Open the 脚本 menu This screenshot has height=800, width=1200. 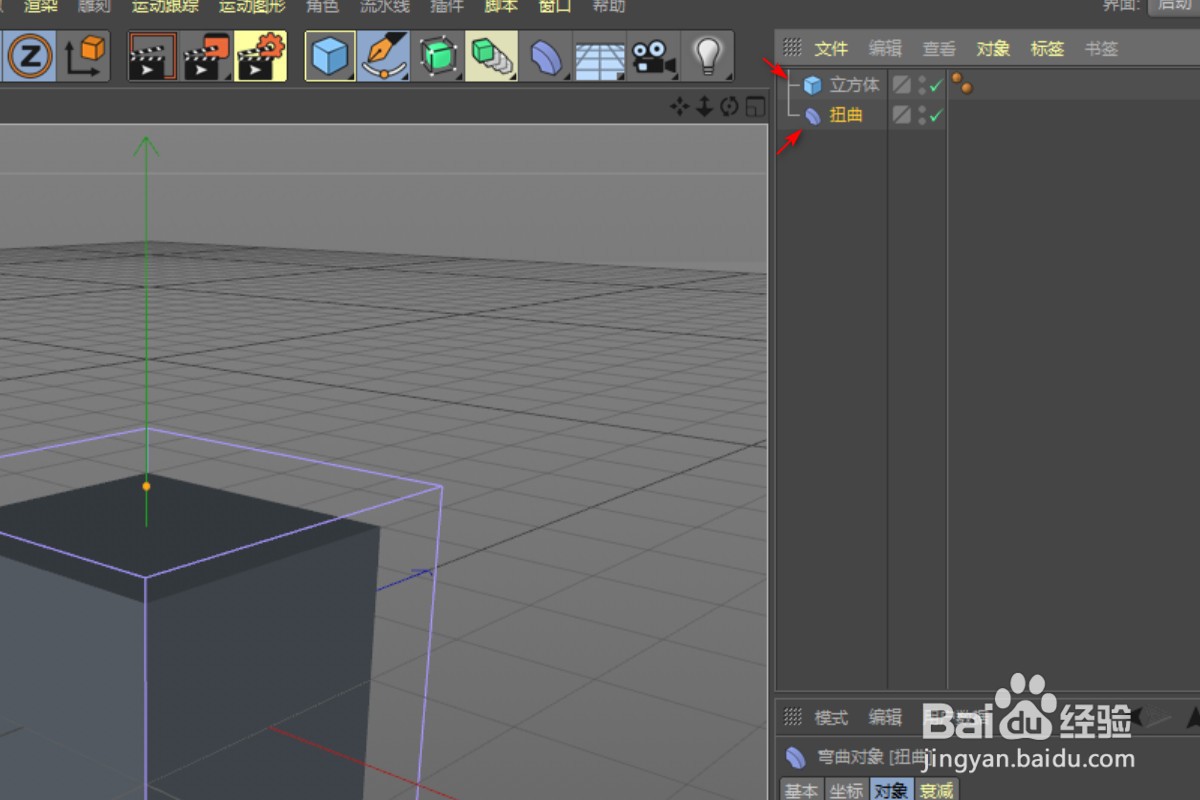(x=501, y=6)
